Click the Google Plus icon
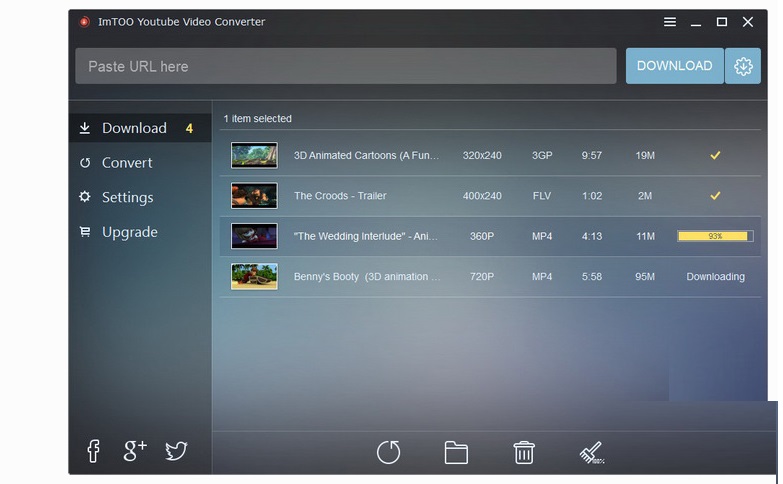This screenshot has width=783, height=484. [135, 451]
